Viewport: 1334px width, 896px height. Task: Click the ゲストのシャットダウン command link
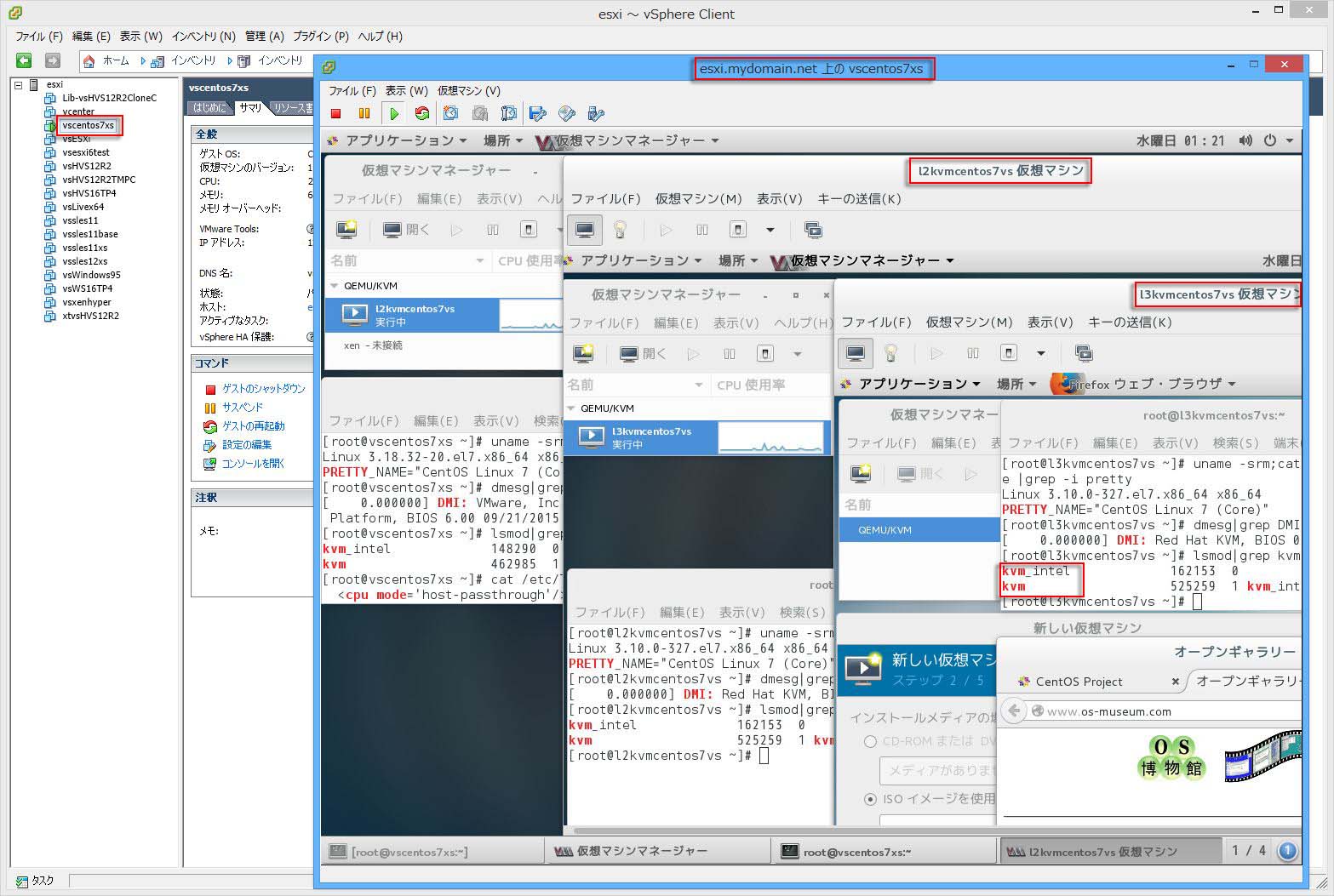[x=263, y=389]
